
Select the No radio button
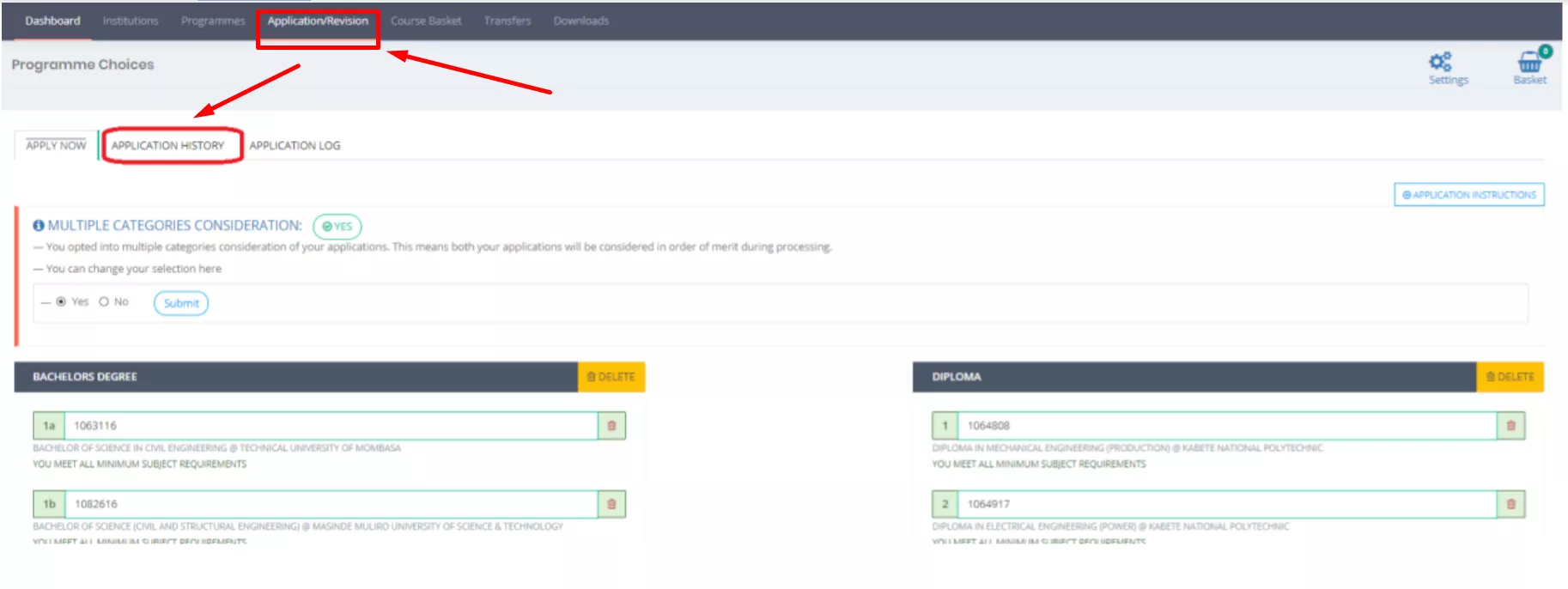pyautogui.click(x=104, y=302)
